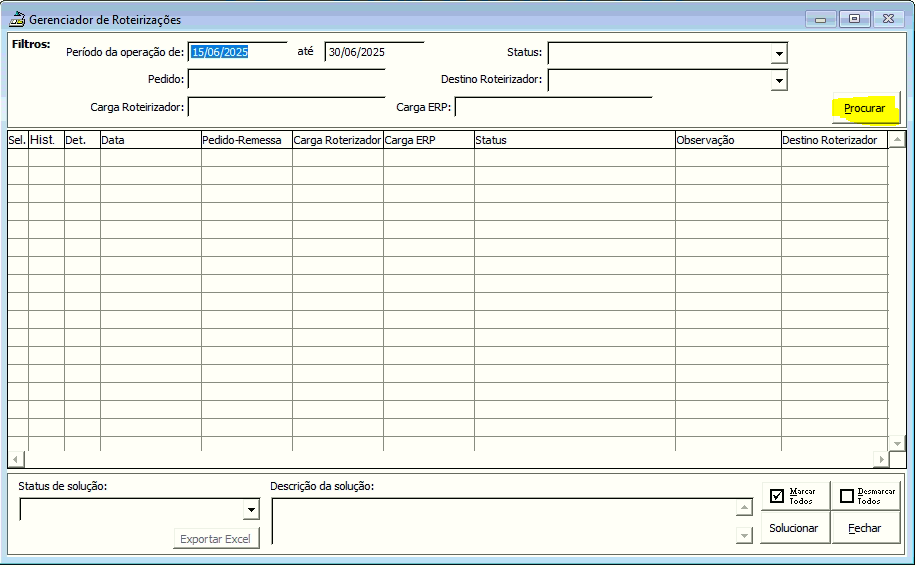Click the Desmarcar Todos empty-box icon
This screenshot has height=567, width=916.
pyautogui.click(x=846, y=496)
